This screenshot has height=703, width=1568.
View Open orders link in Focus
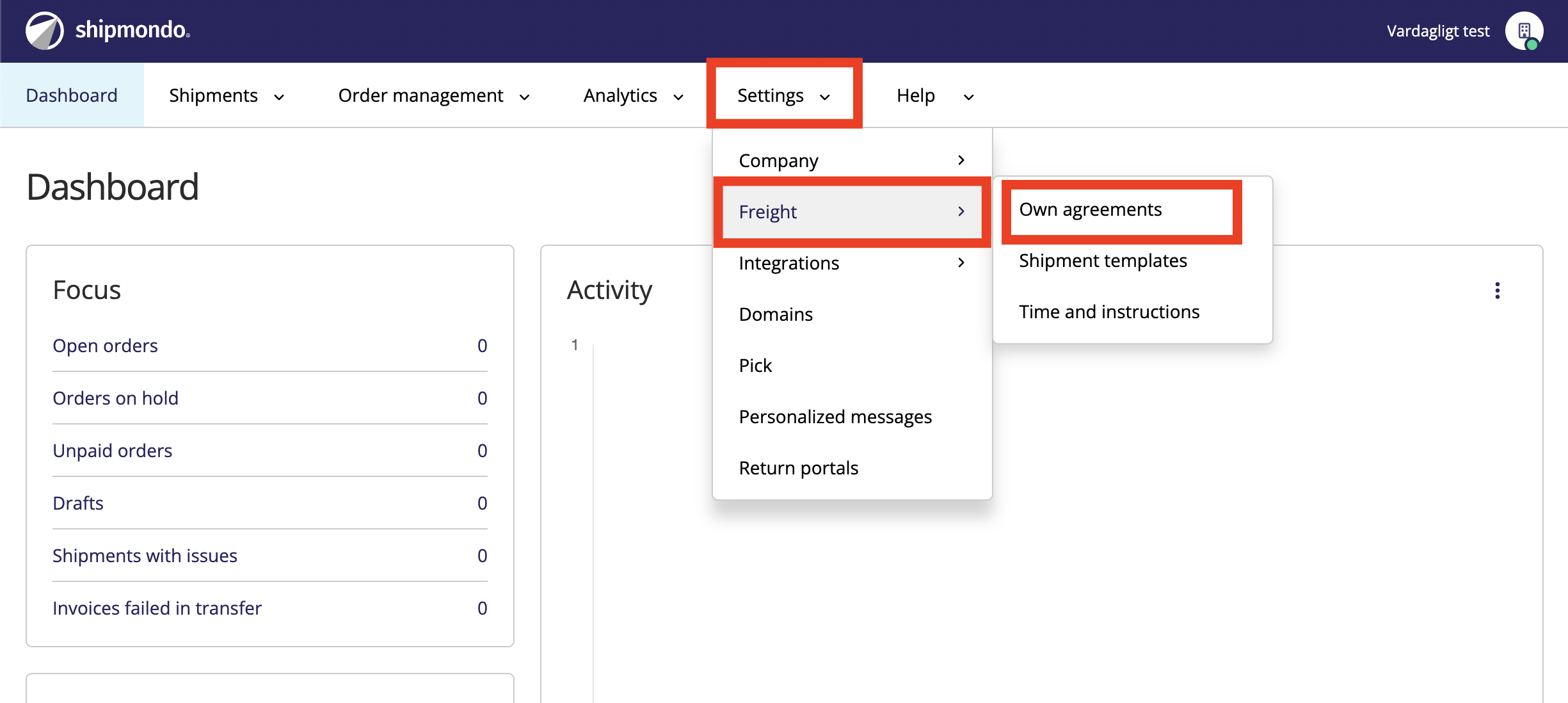(x=105, y=346)
